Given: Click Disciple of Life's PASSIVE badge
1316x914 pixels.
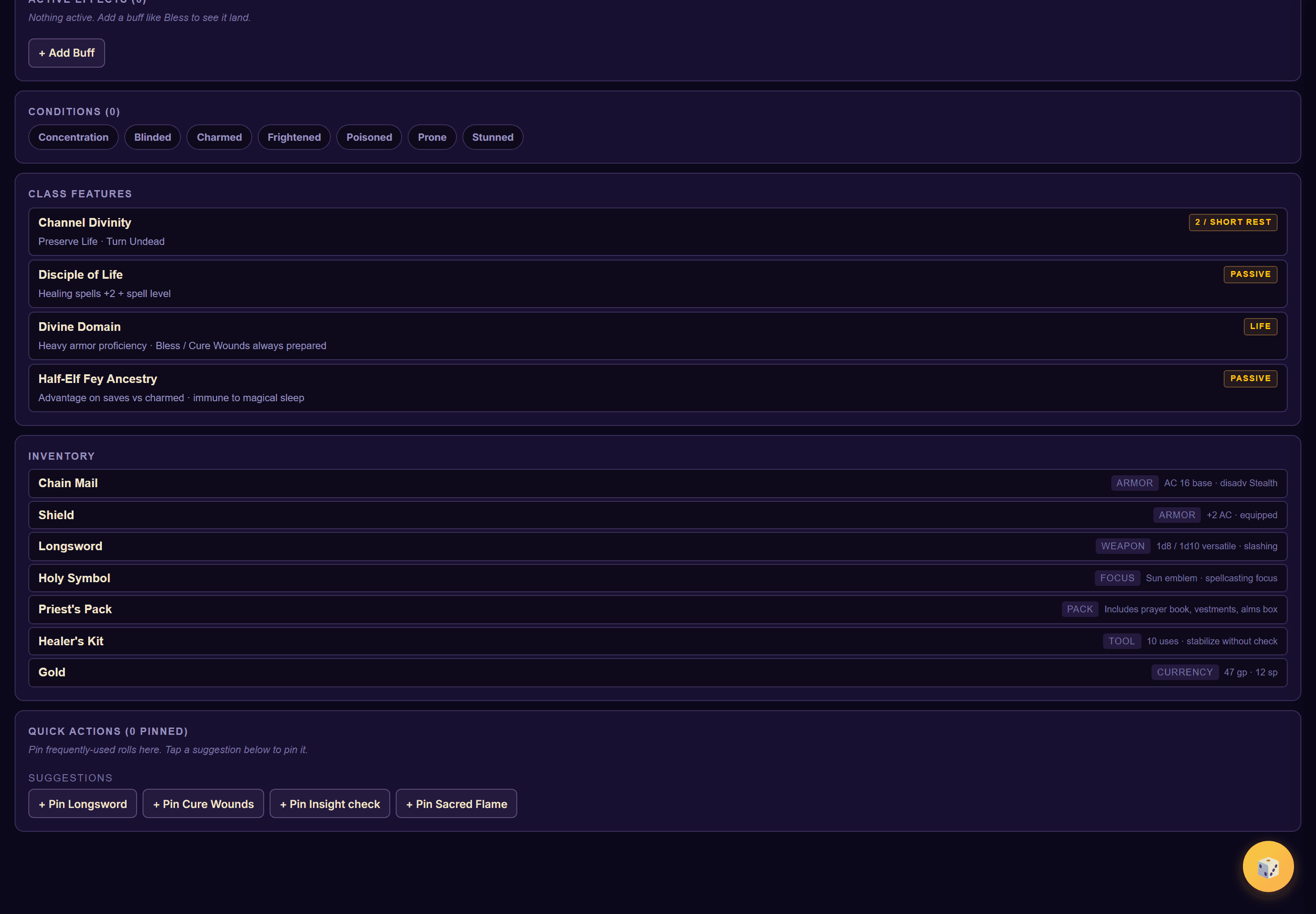Looking at the screenshot, I should point(1250,274).
